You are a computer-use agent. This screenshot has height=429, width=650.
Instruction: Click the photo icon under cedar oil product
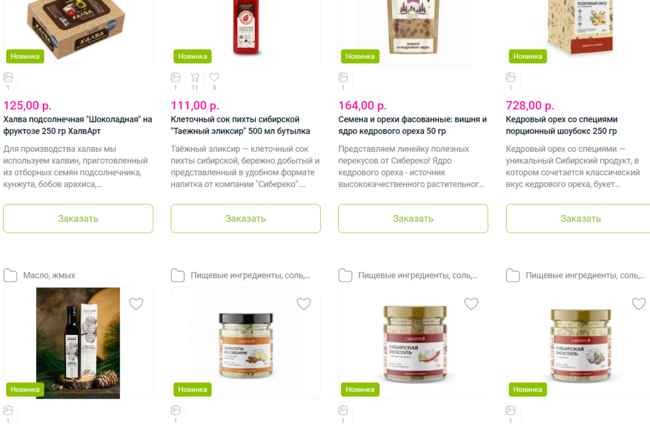tap(8, 410)
